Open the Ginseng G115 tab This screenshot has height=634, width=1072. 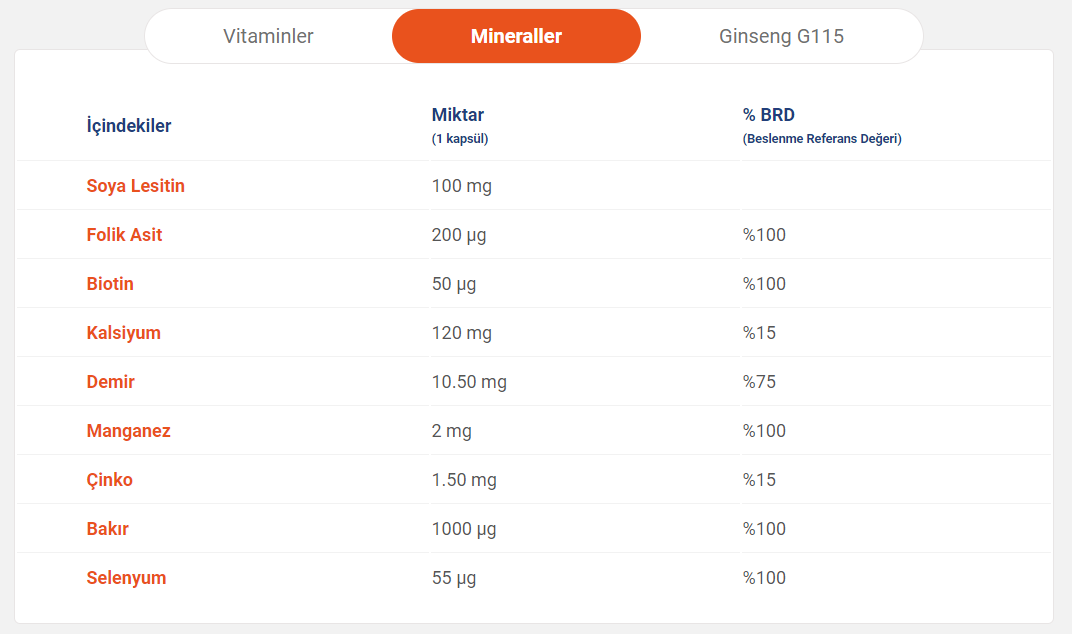tap(781, 36)
